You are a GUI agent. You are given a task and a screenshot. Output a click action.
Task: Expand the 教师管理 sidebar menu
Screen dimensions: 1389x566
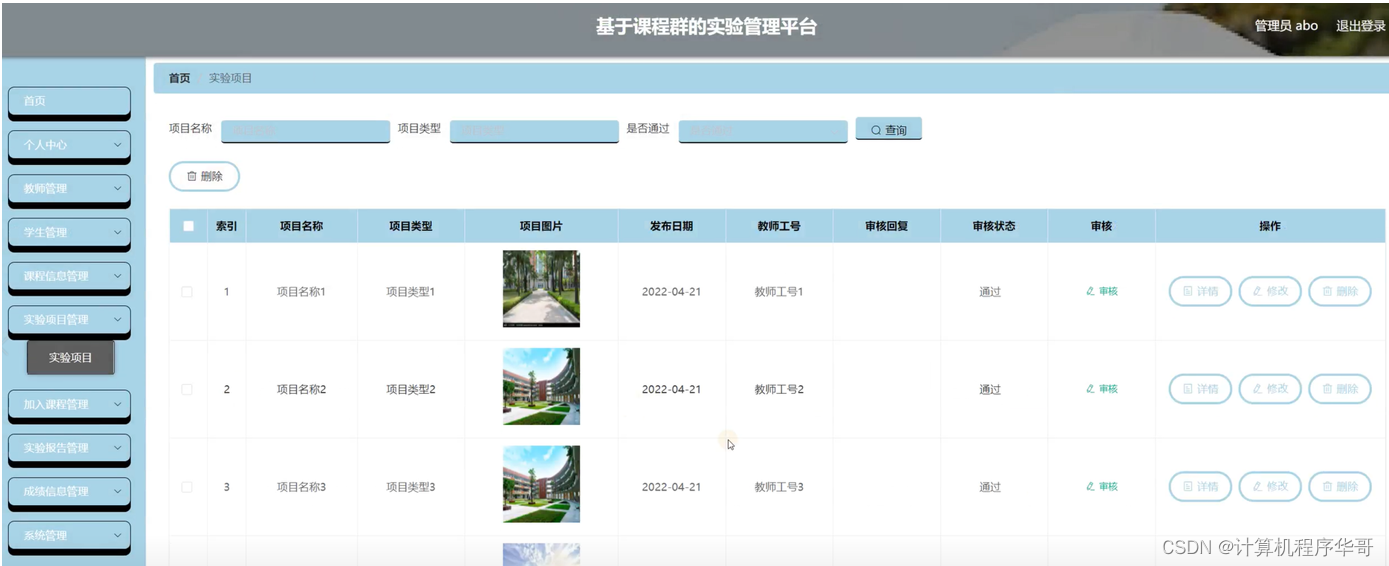[69, 189]
